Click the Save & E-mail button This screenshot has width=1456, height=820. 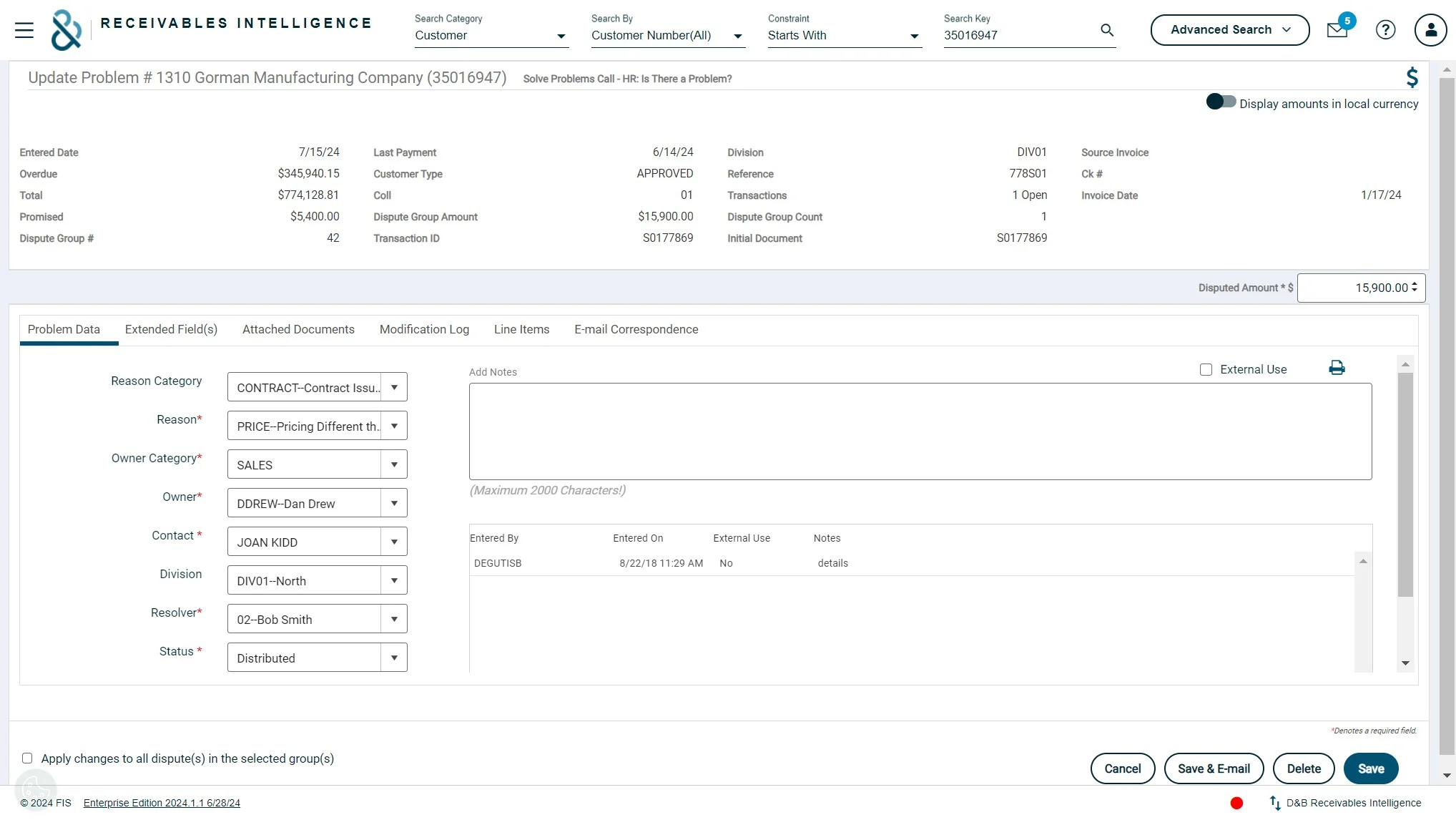click(x=1214, y=768)
